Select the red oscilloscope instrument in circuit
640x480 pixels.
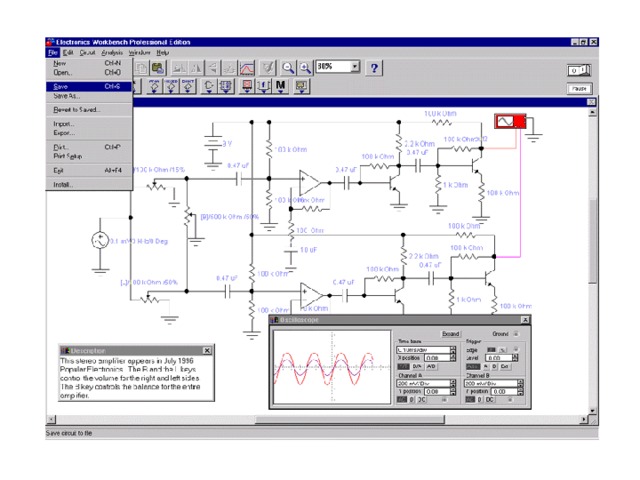510,122
